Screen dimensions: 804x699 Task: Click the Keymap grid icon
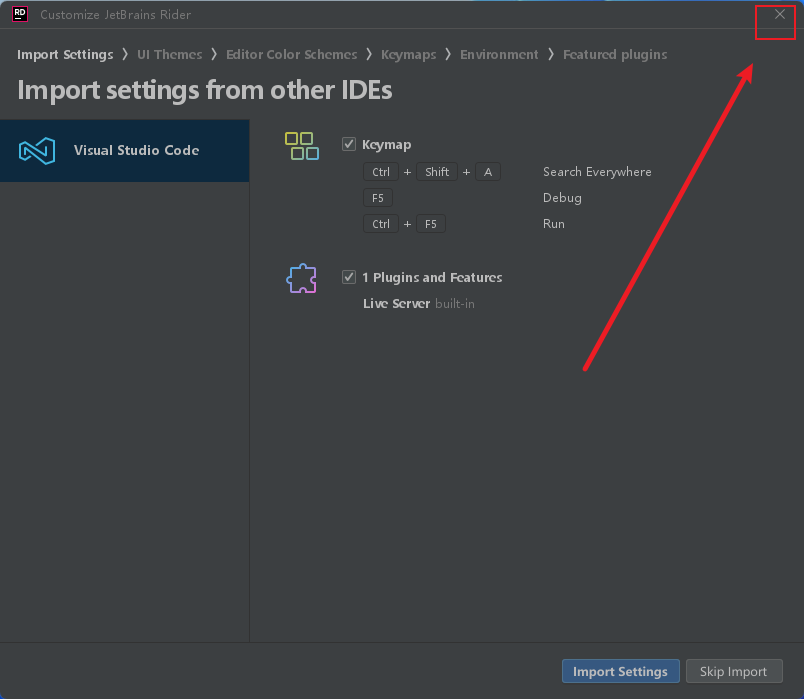[302, 146]
